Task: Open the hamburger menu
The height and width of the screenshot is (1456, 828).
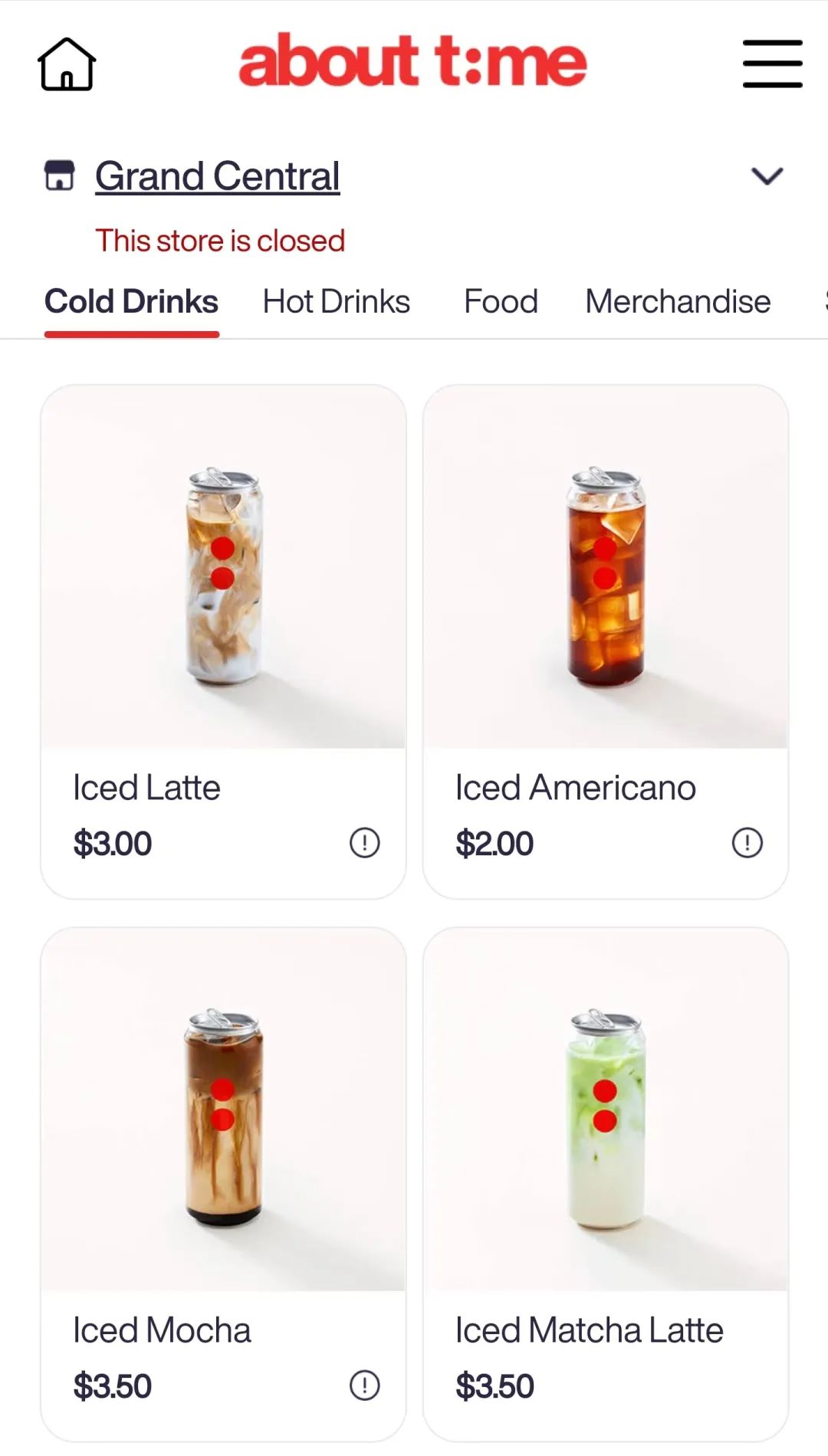Action: coord(772,64)
